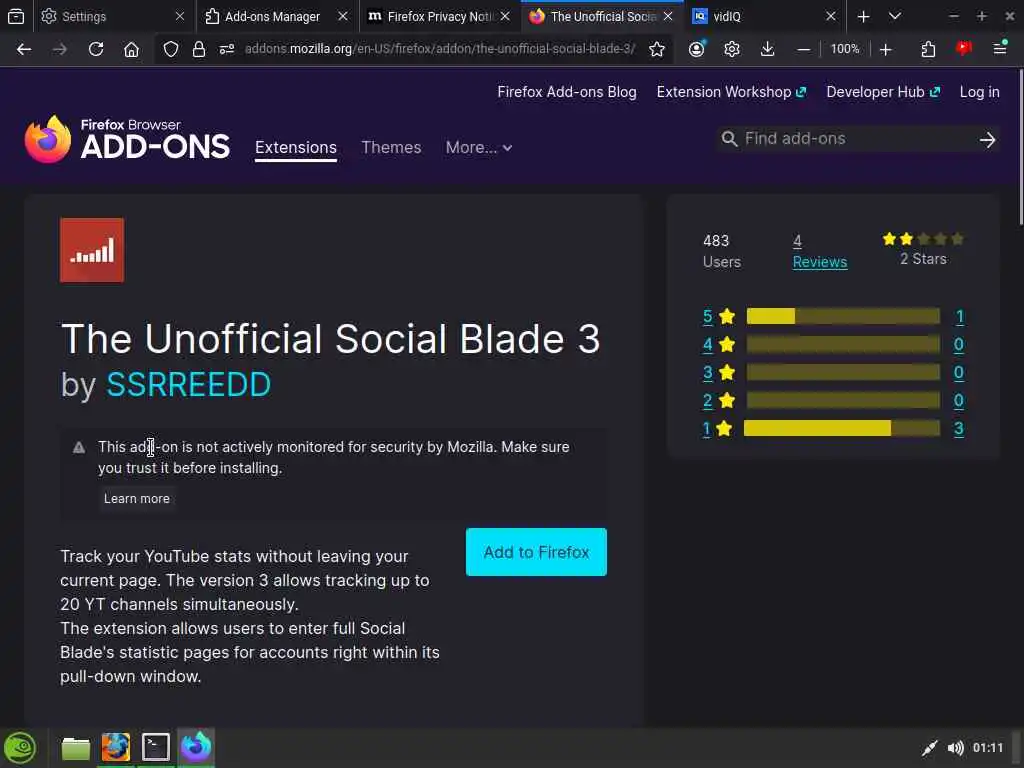The width and height of the screenshot is (1024, 768).
Task: Go to Firefox Browser Add-ons home logo
Action: coord(127,138)
